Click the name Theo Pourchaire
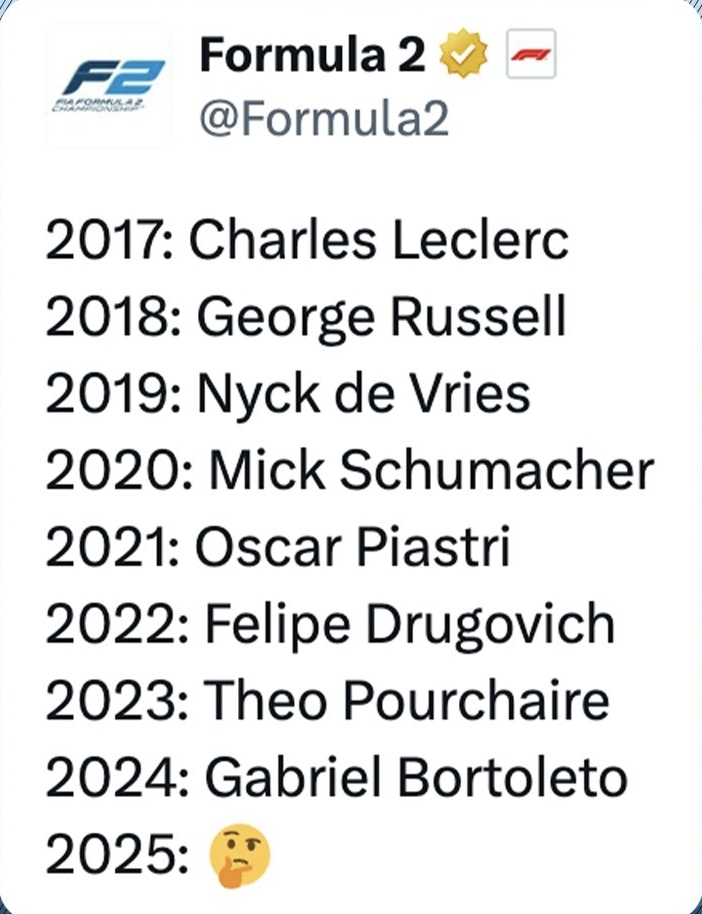702x914 pixels. click(407, 701)
